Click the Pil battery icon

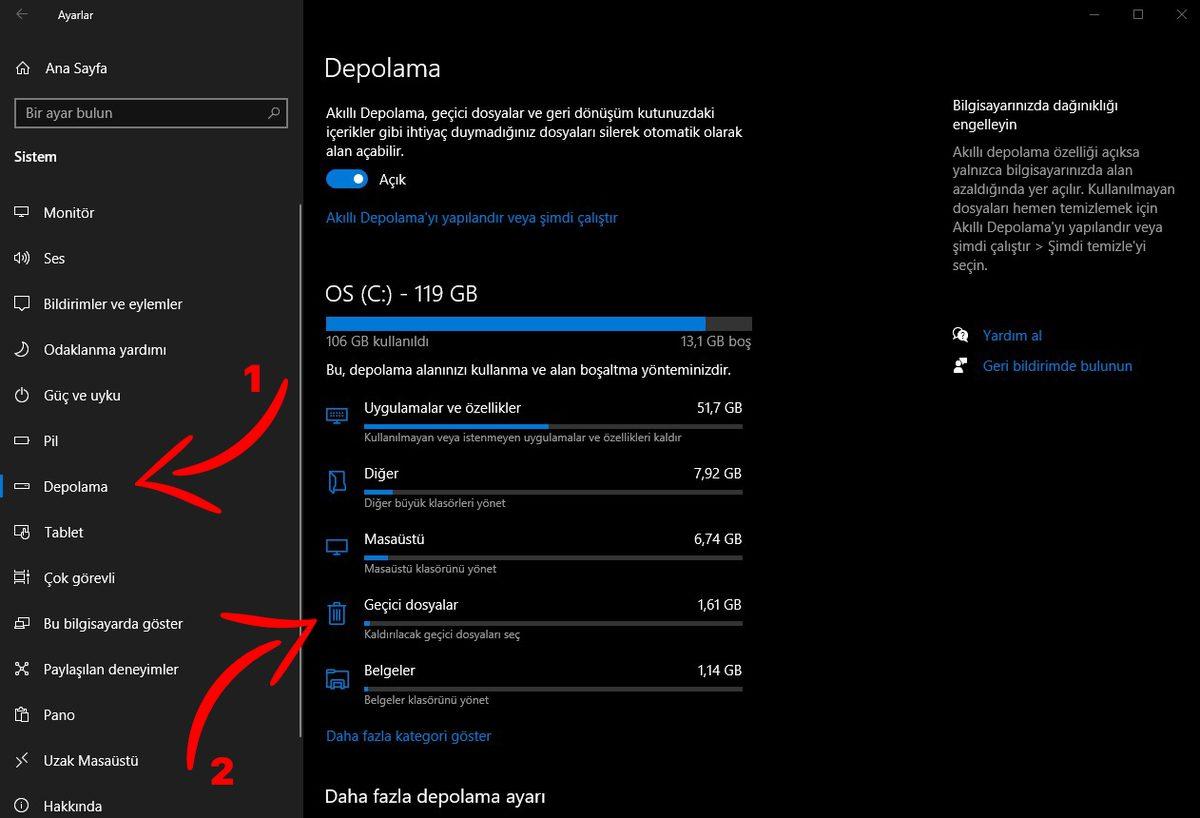pyautogui.click(x=22, y=440)
